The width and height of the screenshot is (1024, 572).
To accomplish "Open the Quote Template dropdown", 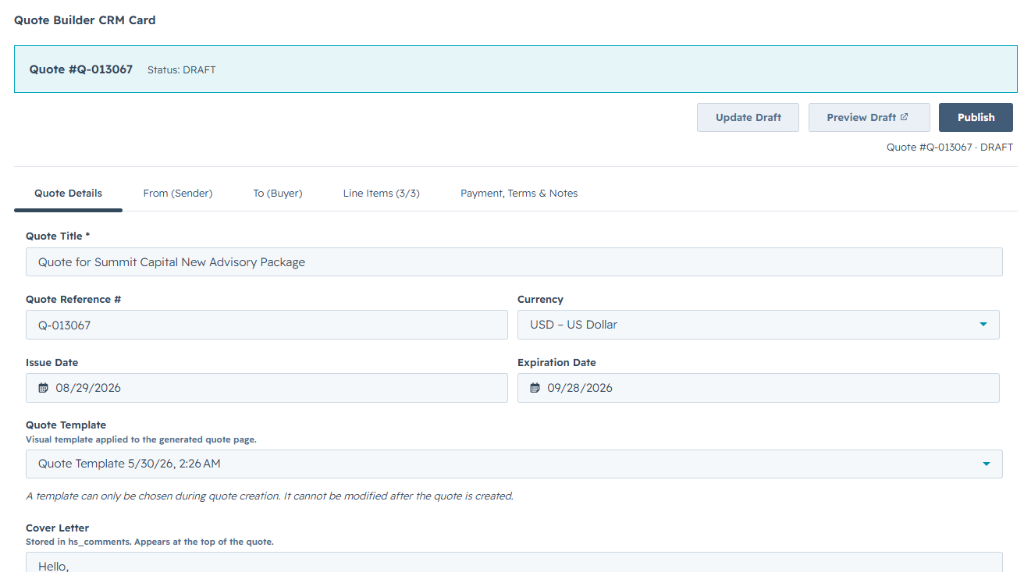I will tap(514, 464).
